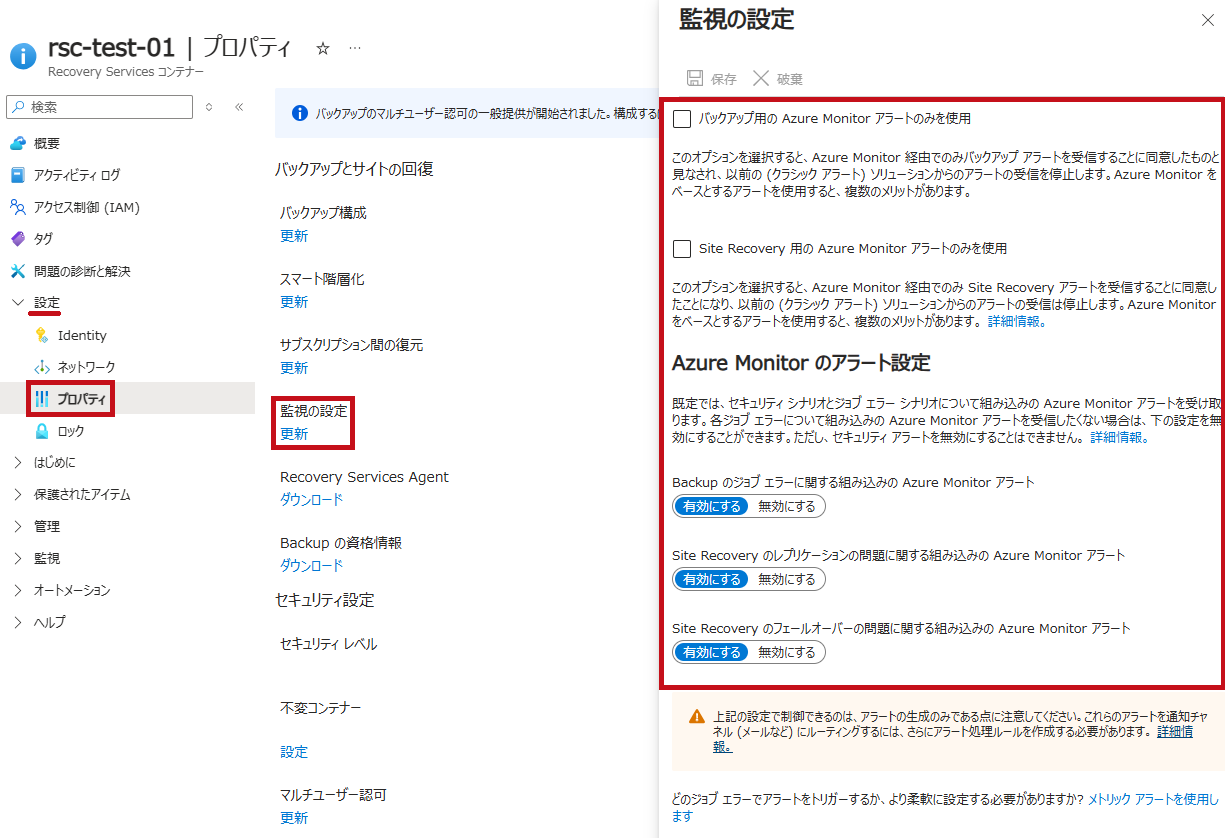Expand the 管理 section
The height and width of the screenshot is (838, 1225).
pos(17,526)
